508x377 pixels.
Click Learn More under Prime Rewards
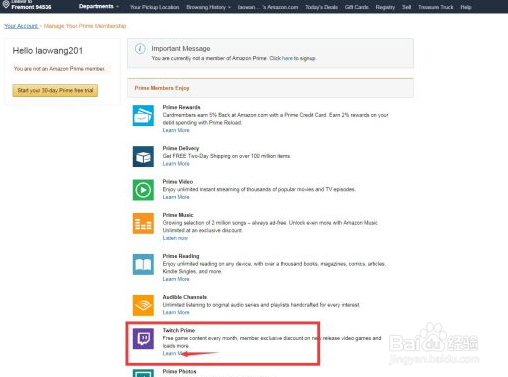[176, 130]
